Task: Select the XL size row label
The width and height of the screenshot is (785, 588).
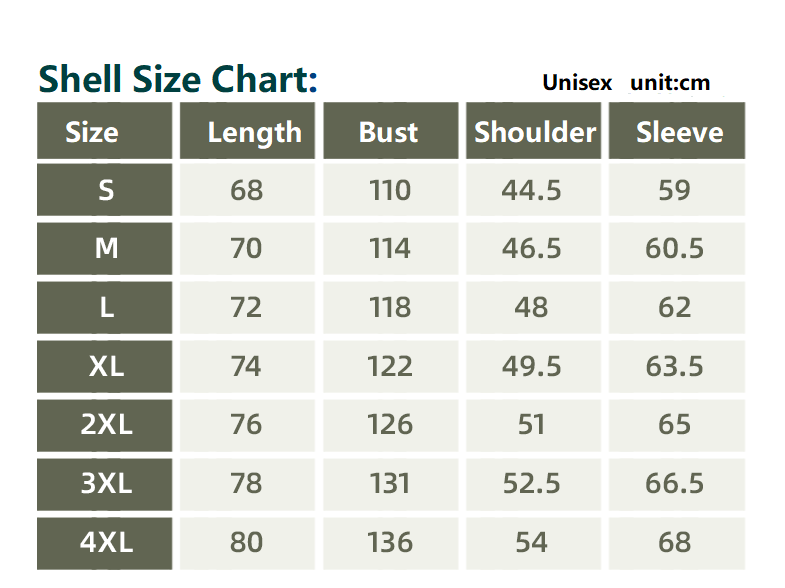Action: click(x=106, y=366)
